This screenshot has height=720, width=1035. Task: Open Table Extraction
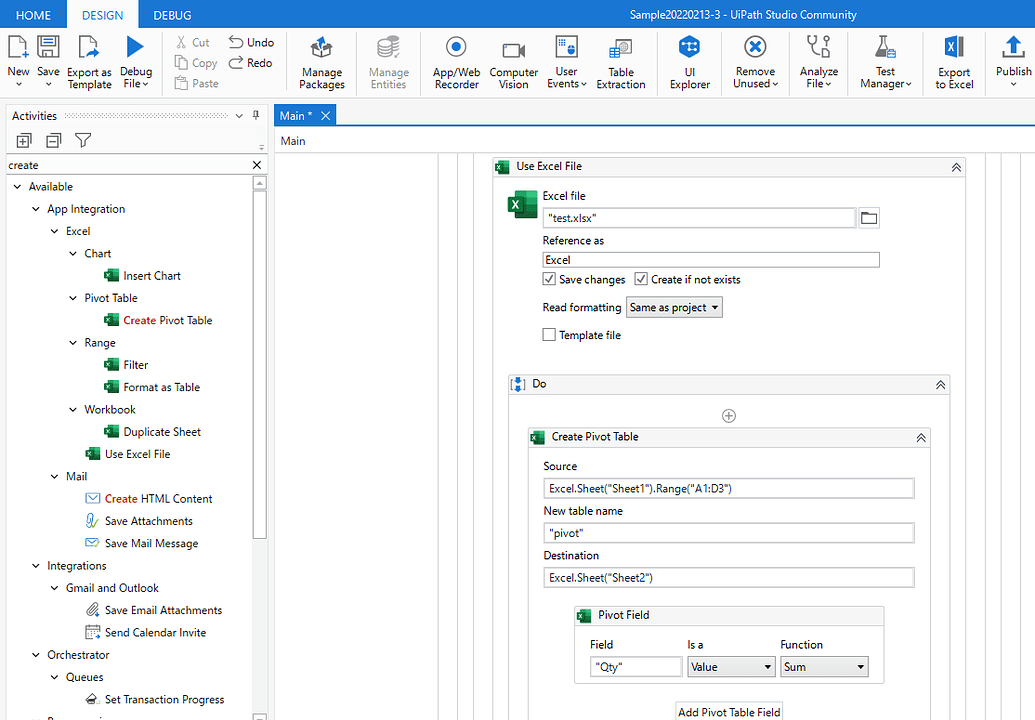(x=620, y=62)
